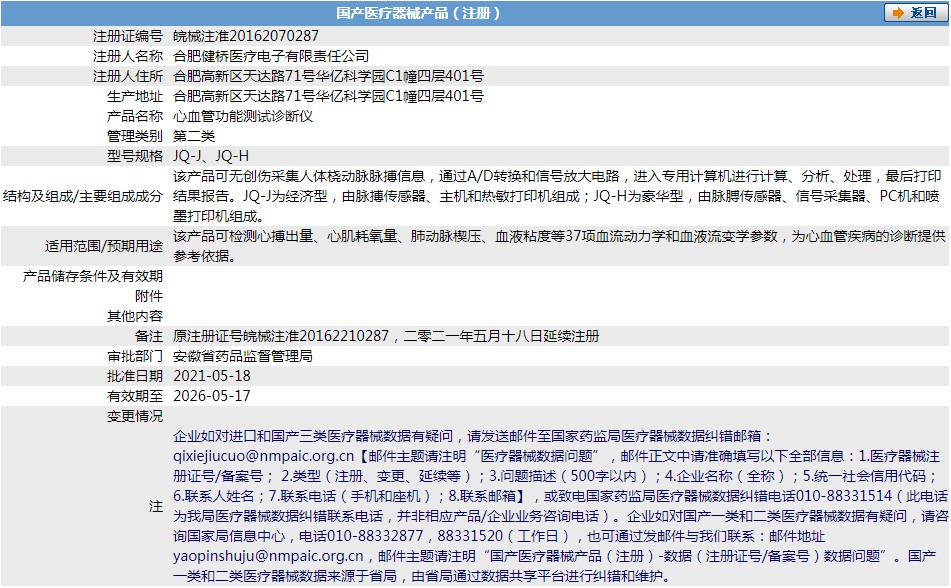Select remark text 原注册证号皖械注准20162210287
Image resolution: width=951 pixels, height=588 pixels.
pyautogui.click(x=281, y=336)
